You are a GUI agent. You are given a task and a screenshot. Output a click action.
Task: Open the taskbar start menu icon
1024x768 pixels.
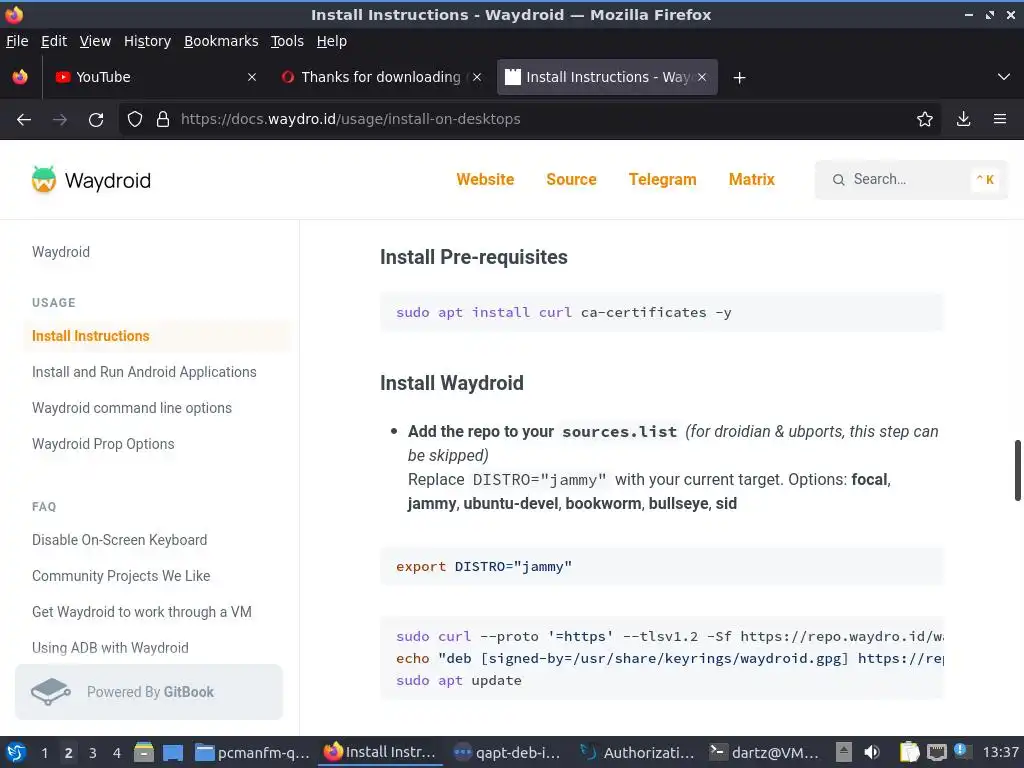(x=16, y=753)
